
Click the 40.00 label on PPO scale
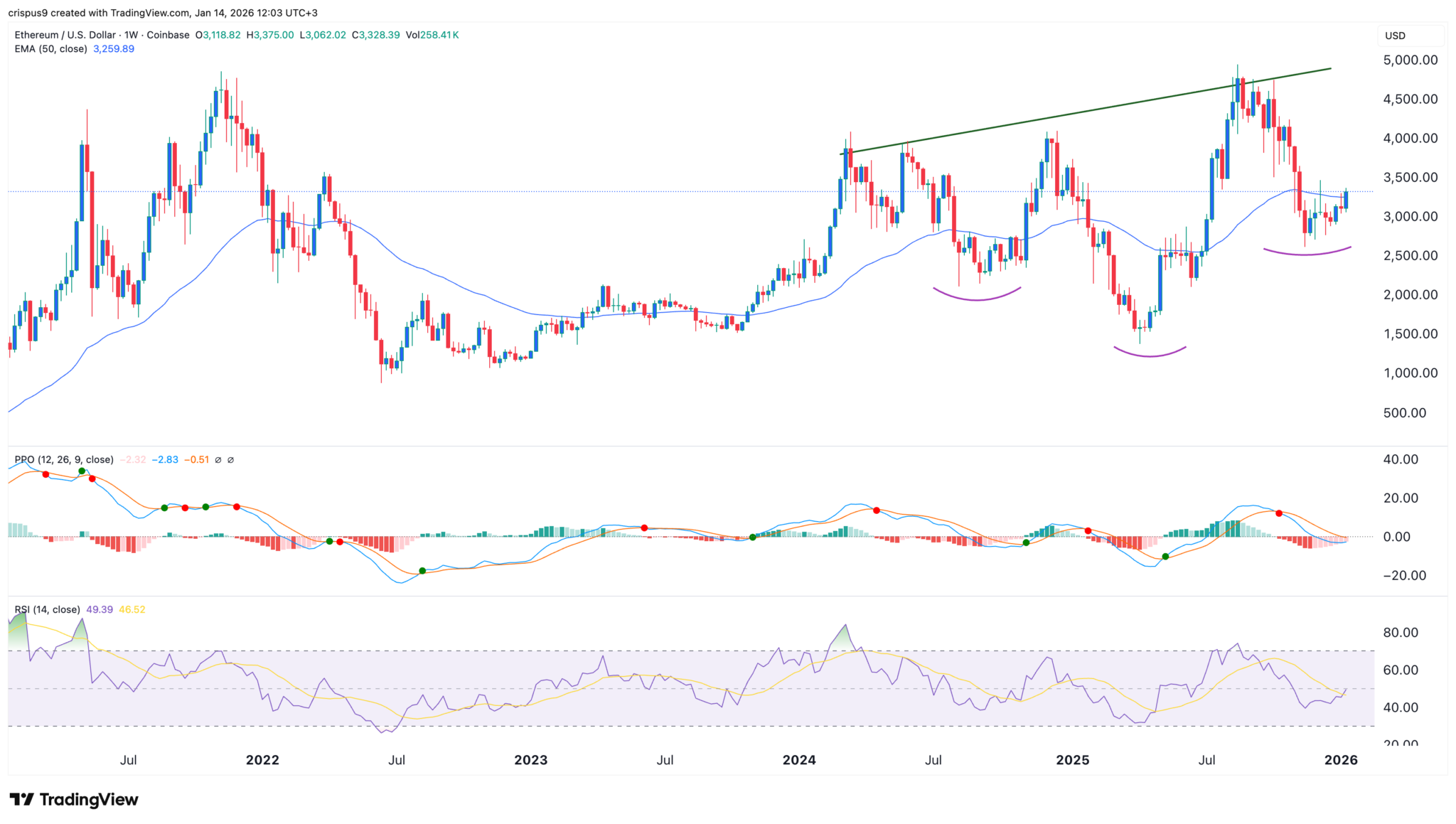1400,460
